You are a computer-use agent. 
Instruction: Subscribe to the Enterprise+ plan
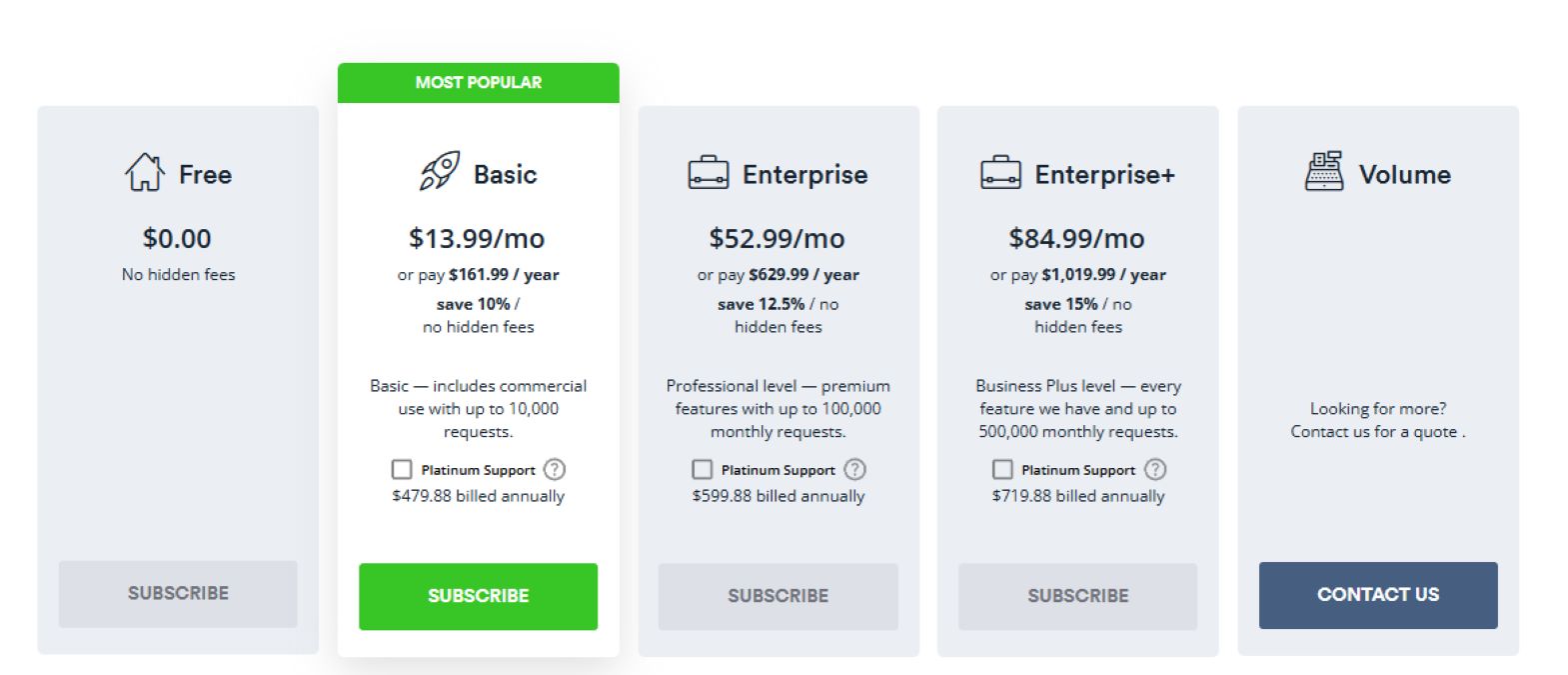(x=1077, y=596)
